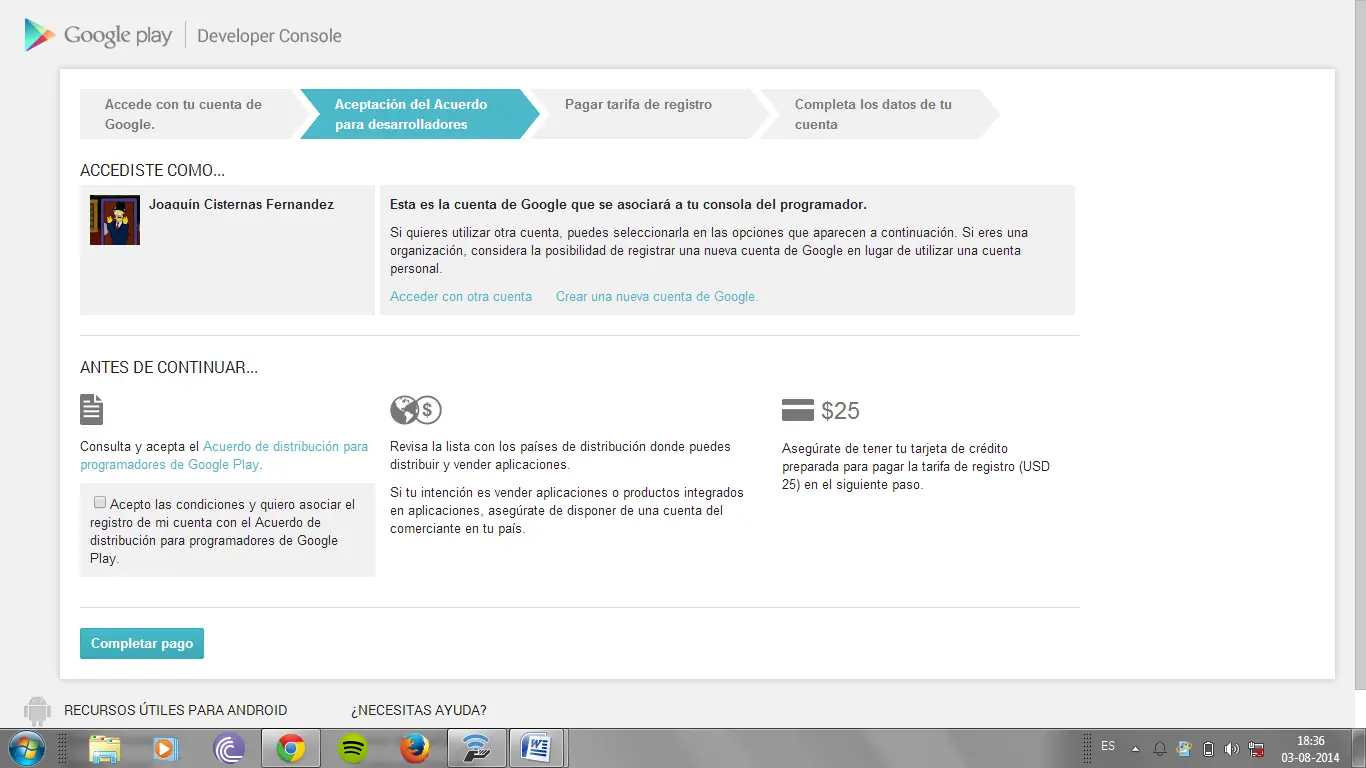Image resolution: width=1366 pixels, height=768 pixels.
Task: Open the purple BitTorrent taskbar icon
Action: click(229, 748)
